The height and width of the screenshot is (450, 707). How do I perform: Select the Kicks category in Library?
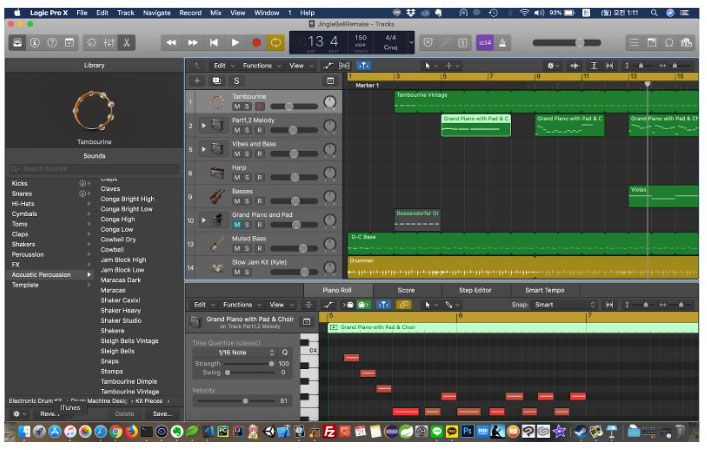pyautogui.click(x=49, y=184)
